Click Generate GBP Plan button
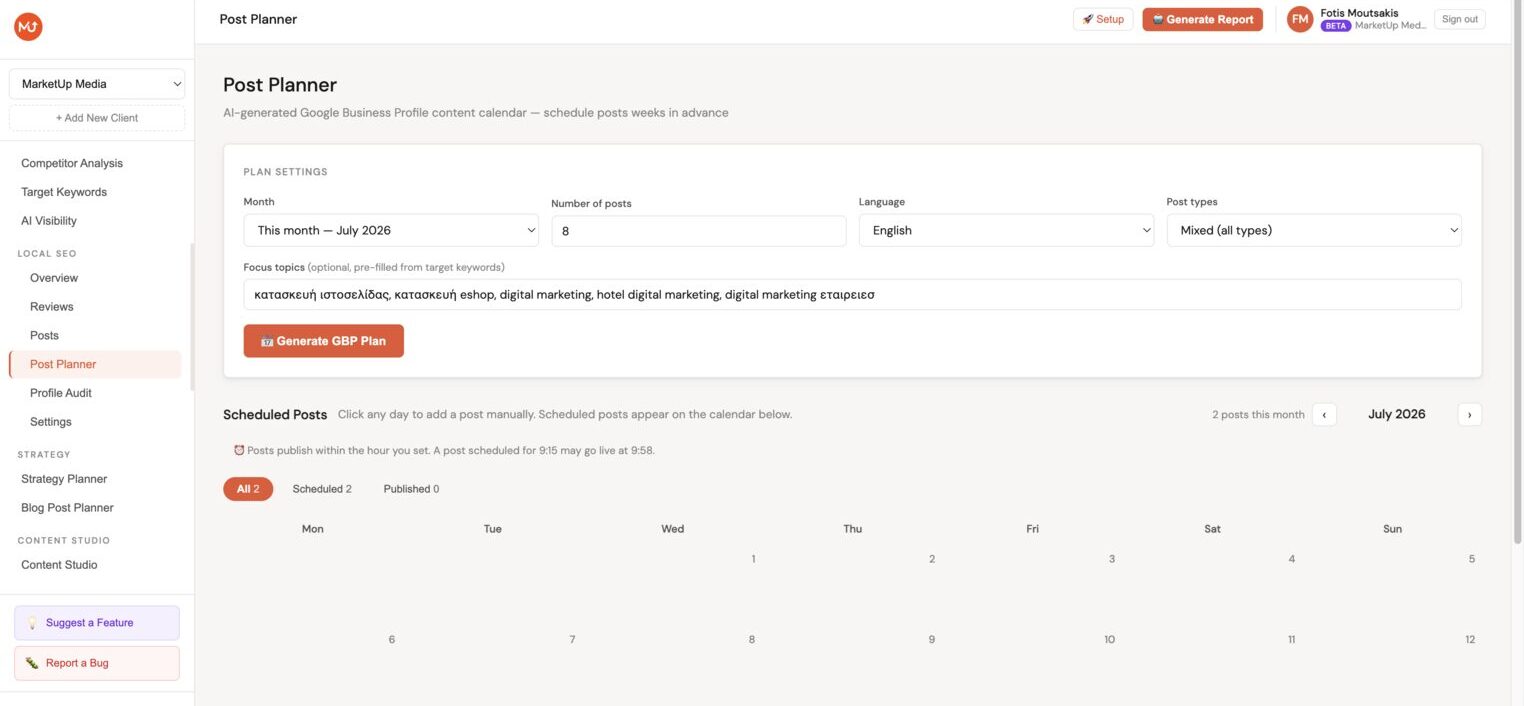Screen dimensions: 1524x706 point(324,341)
